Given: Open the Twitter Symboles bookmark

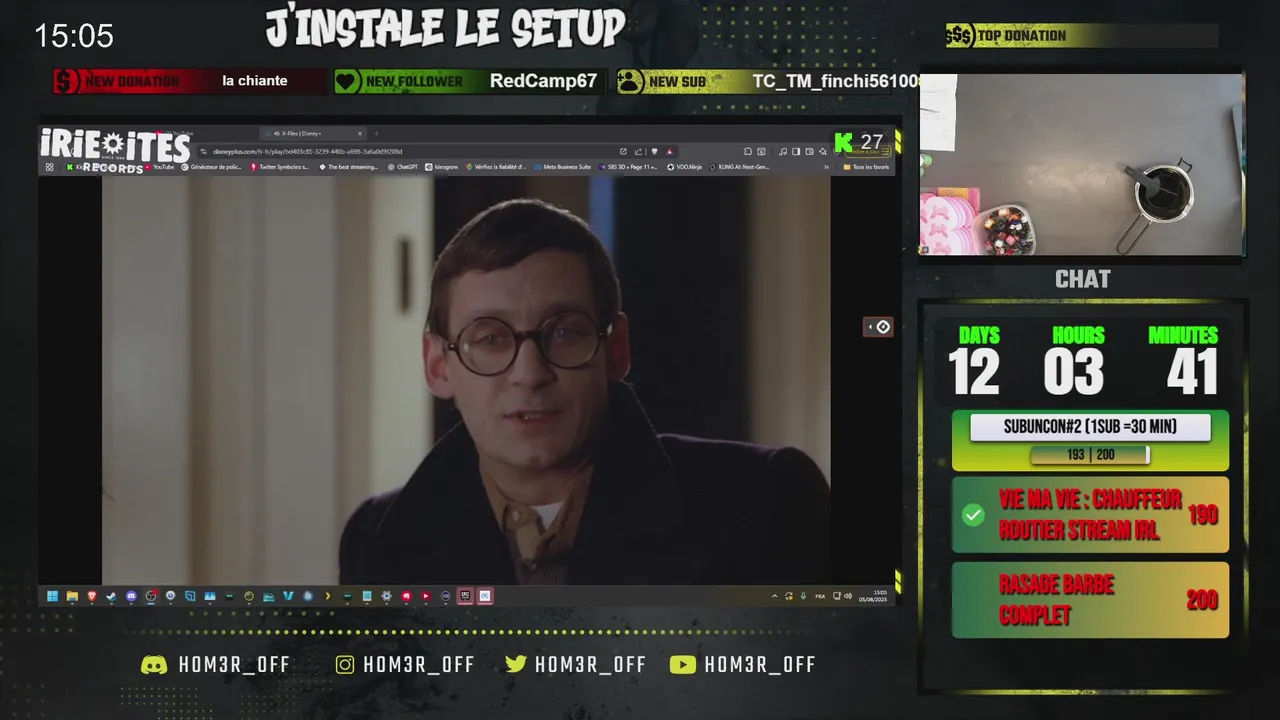Looking at the screenshot, I should coord(279,167).
